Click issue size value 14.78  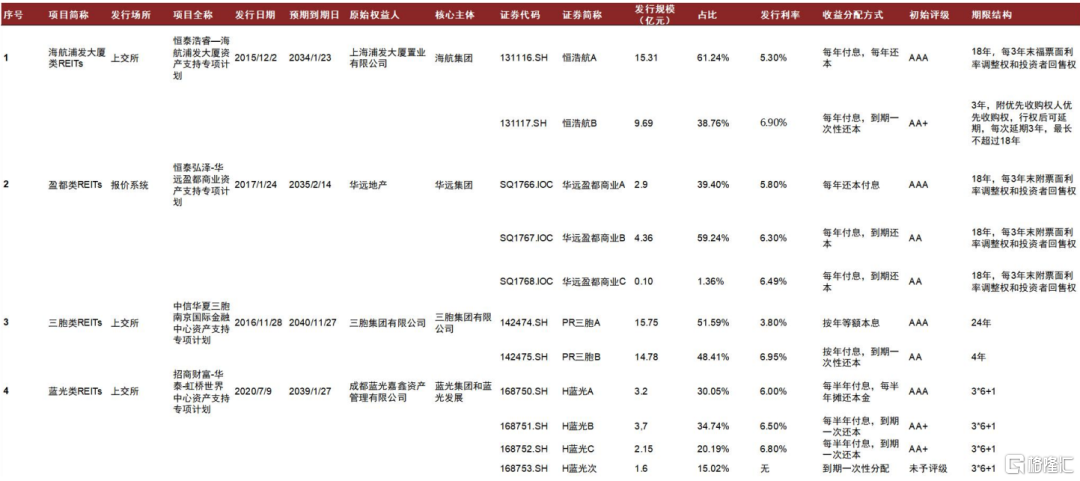point(646,356)
